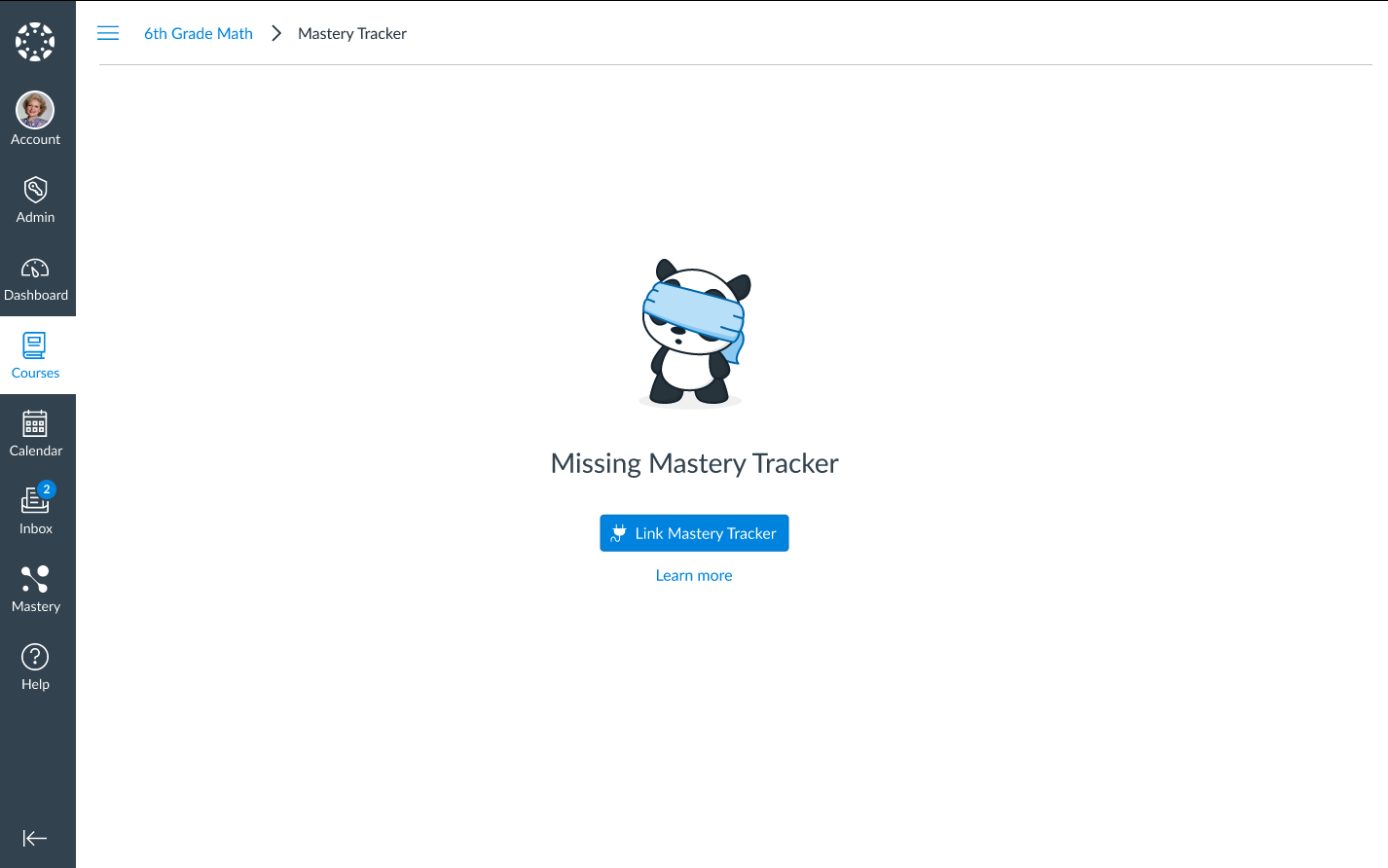Click the Missing Mastery Tracker heading
This screenshot has height=868, width=1388.
pos(694,463)
